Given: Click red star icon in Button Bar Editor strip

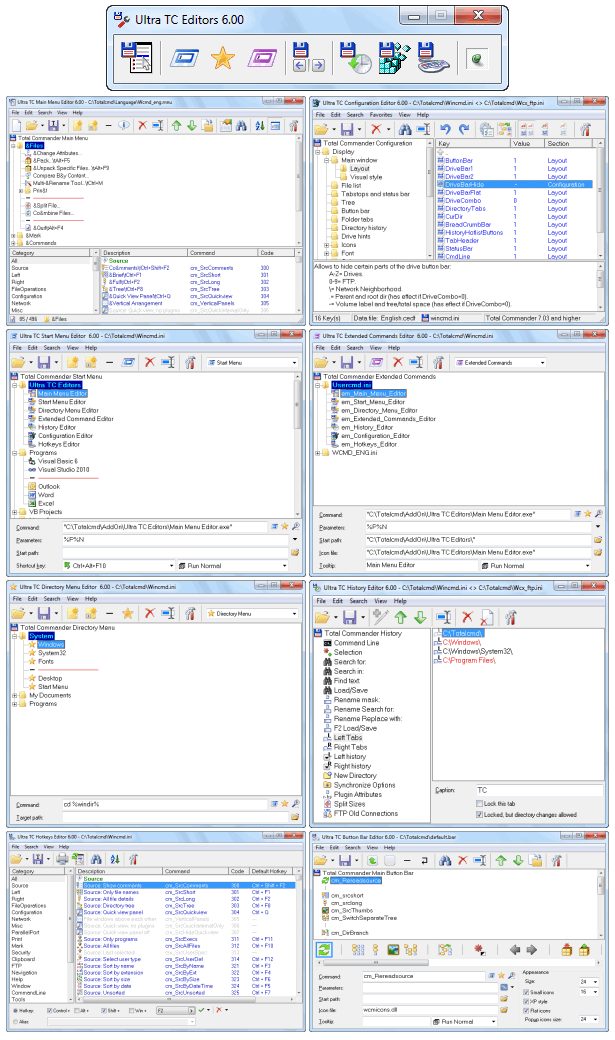Looking at the screenshot, I should pyautogui.click(x=479, y=950).
